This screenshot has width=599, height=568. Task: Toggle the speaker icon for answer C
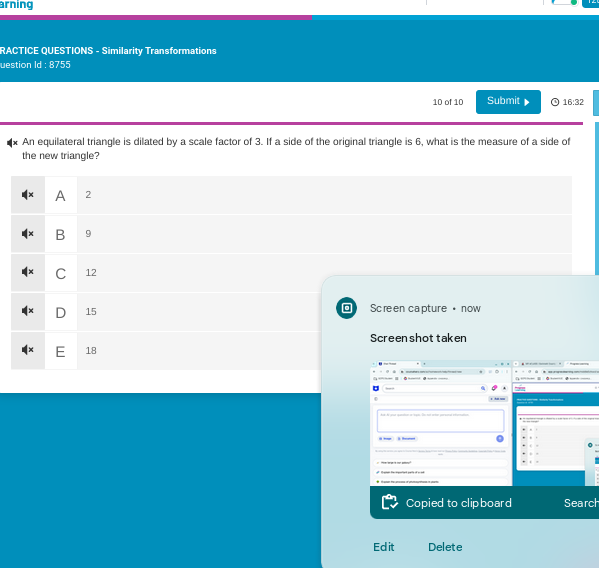point(28,272)
